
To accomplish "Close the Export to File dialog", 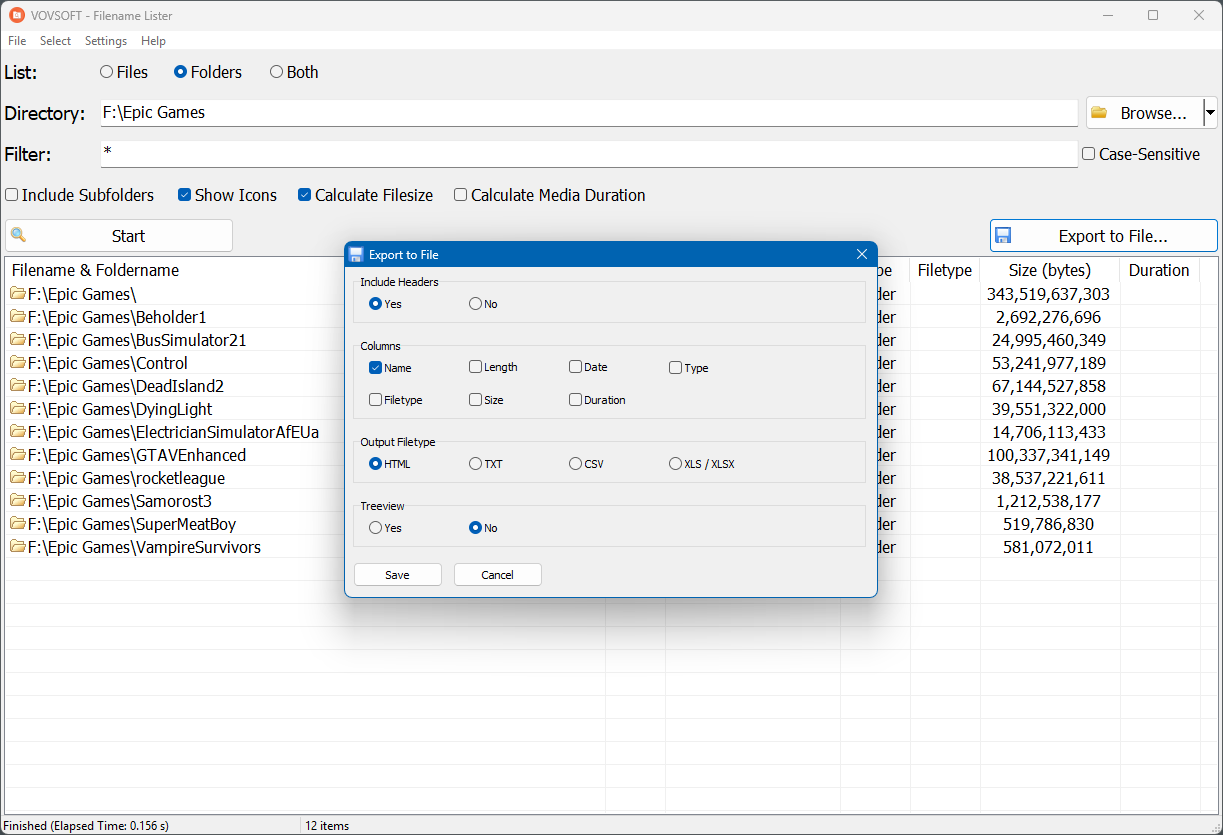I will (x=861, y=255).
